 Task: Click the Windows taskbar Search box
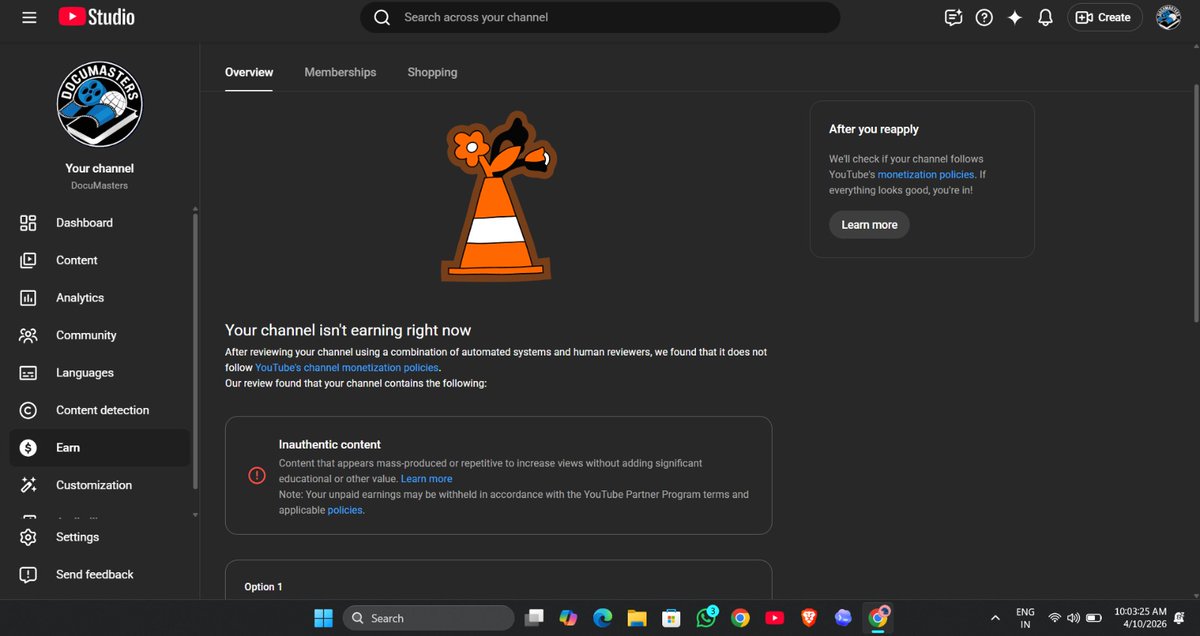[x=428, y=618]
